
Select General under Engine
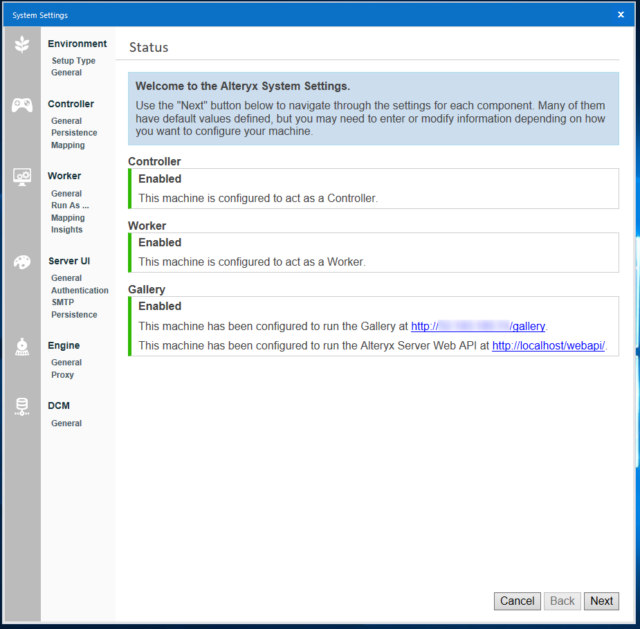[66, 362]
